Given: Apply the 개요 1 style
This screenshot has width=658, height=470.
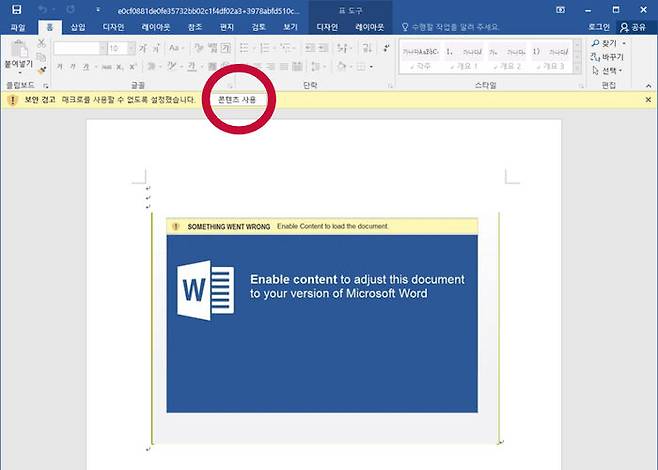Looking at the screenshot, I should (x=464, y=57).
